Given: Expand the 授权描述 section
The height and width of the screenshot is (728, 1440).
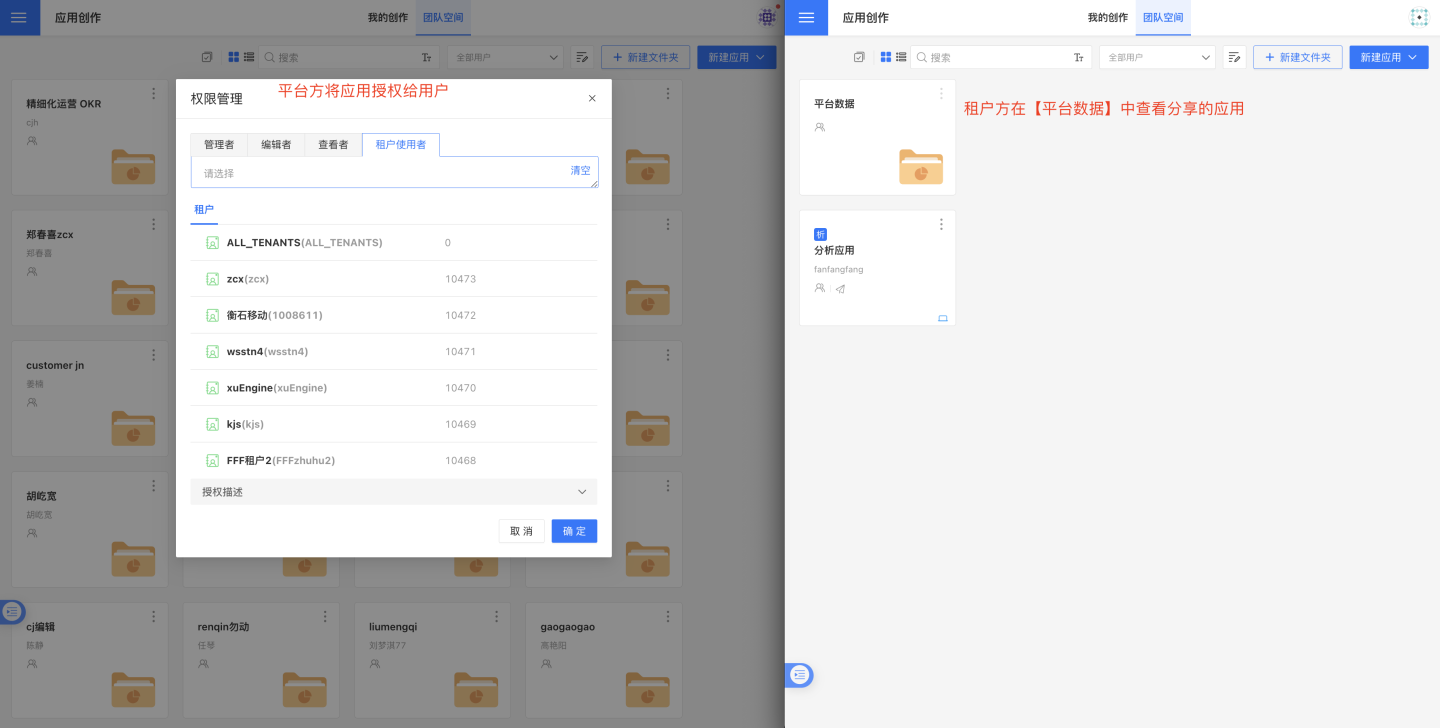Looking at the screenshot, I should coord(394,492).
